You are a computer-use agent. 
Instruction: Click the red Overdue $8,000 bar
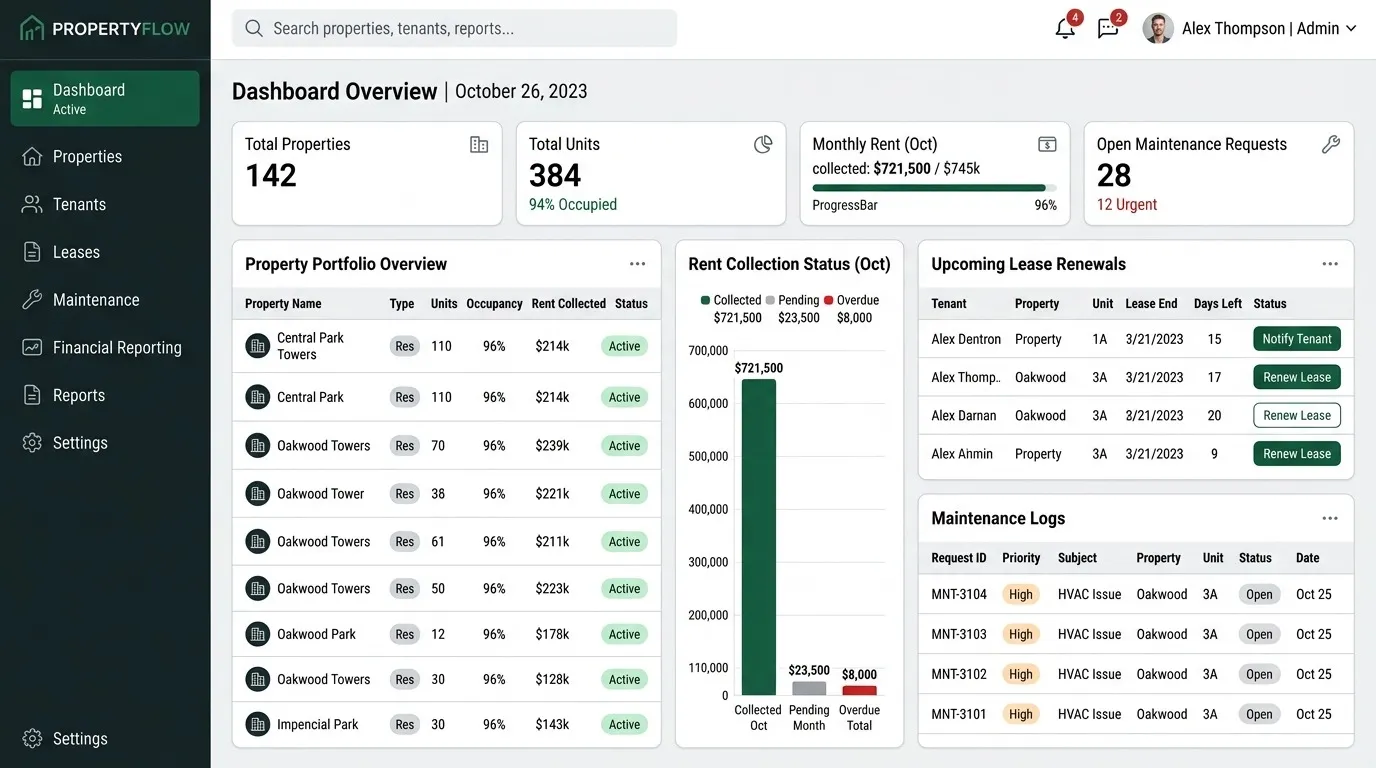859,690
